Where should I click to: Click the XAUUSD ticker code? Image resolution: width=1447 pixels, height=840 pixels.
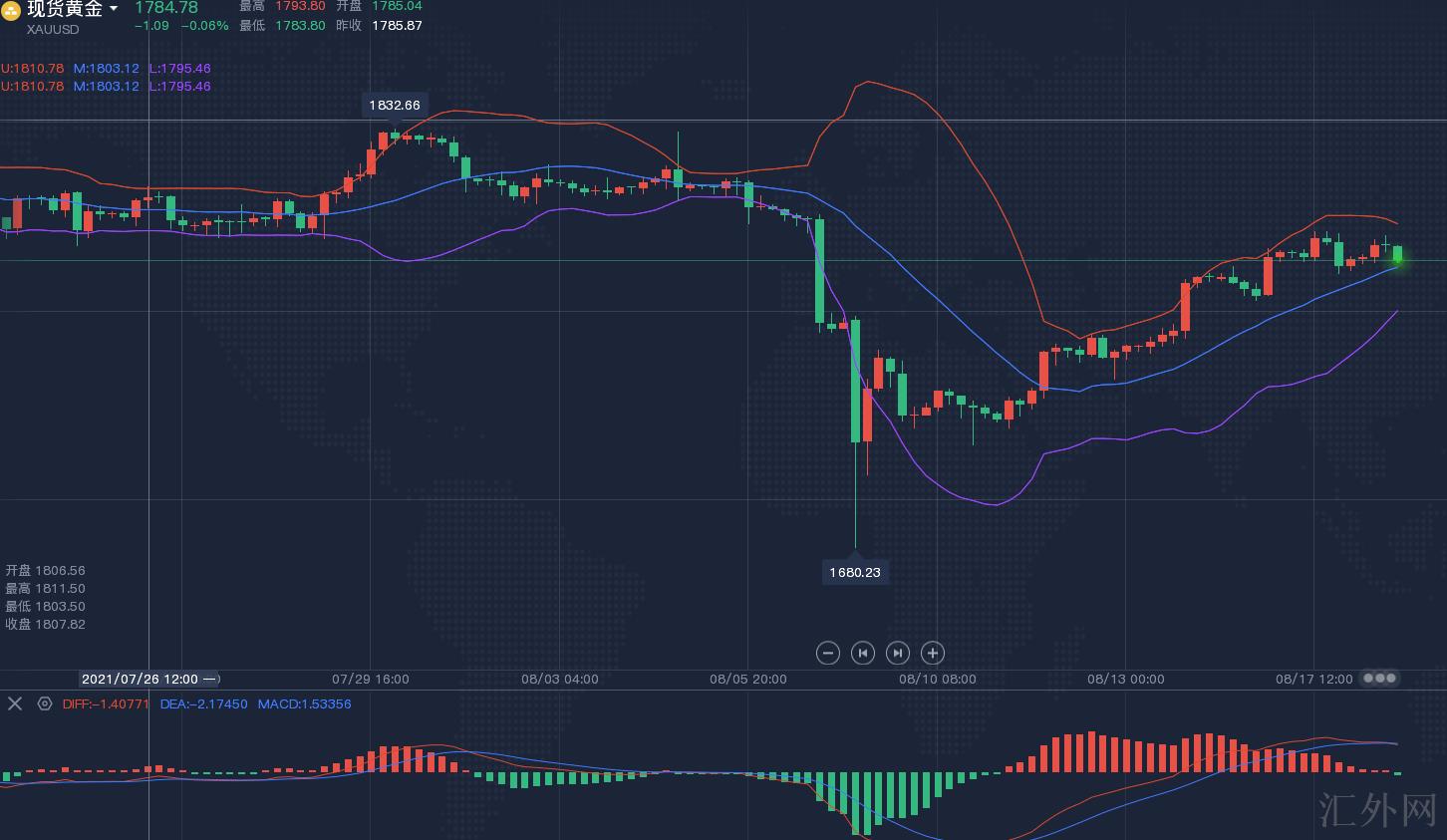coord(53,30)
